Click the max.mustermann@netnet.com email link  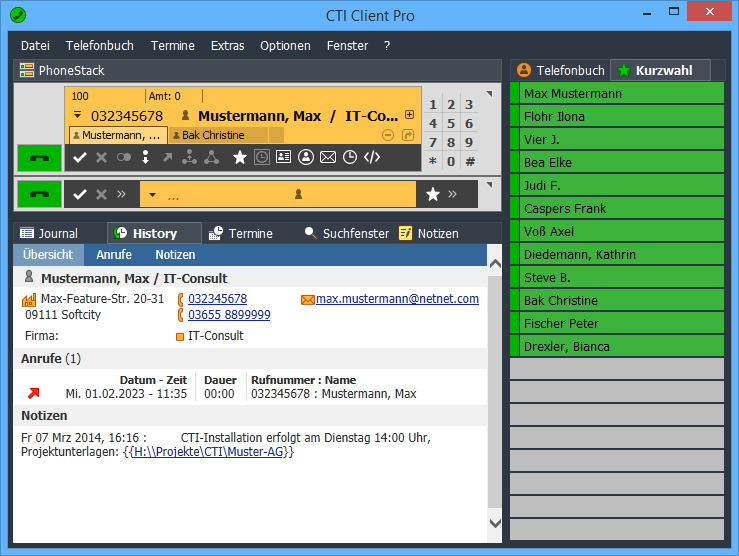397,299
